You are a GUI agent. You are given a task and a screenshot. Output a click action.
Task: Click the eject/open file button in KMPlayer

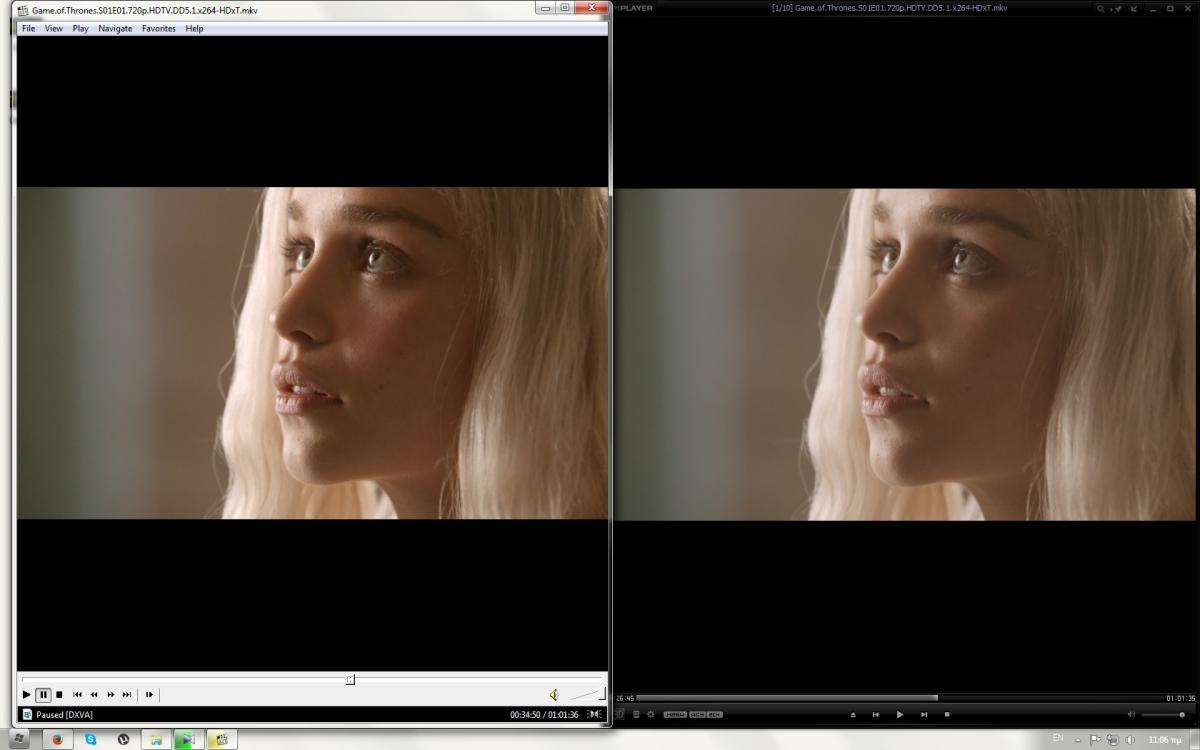pos(853,714)
